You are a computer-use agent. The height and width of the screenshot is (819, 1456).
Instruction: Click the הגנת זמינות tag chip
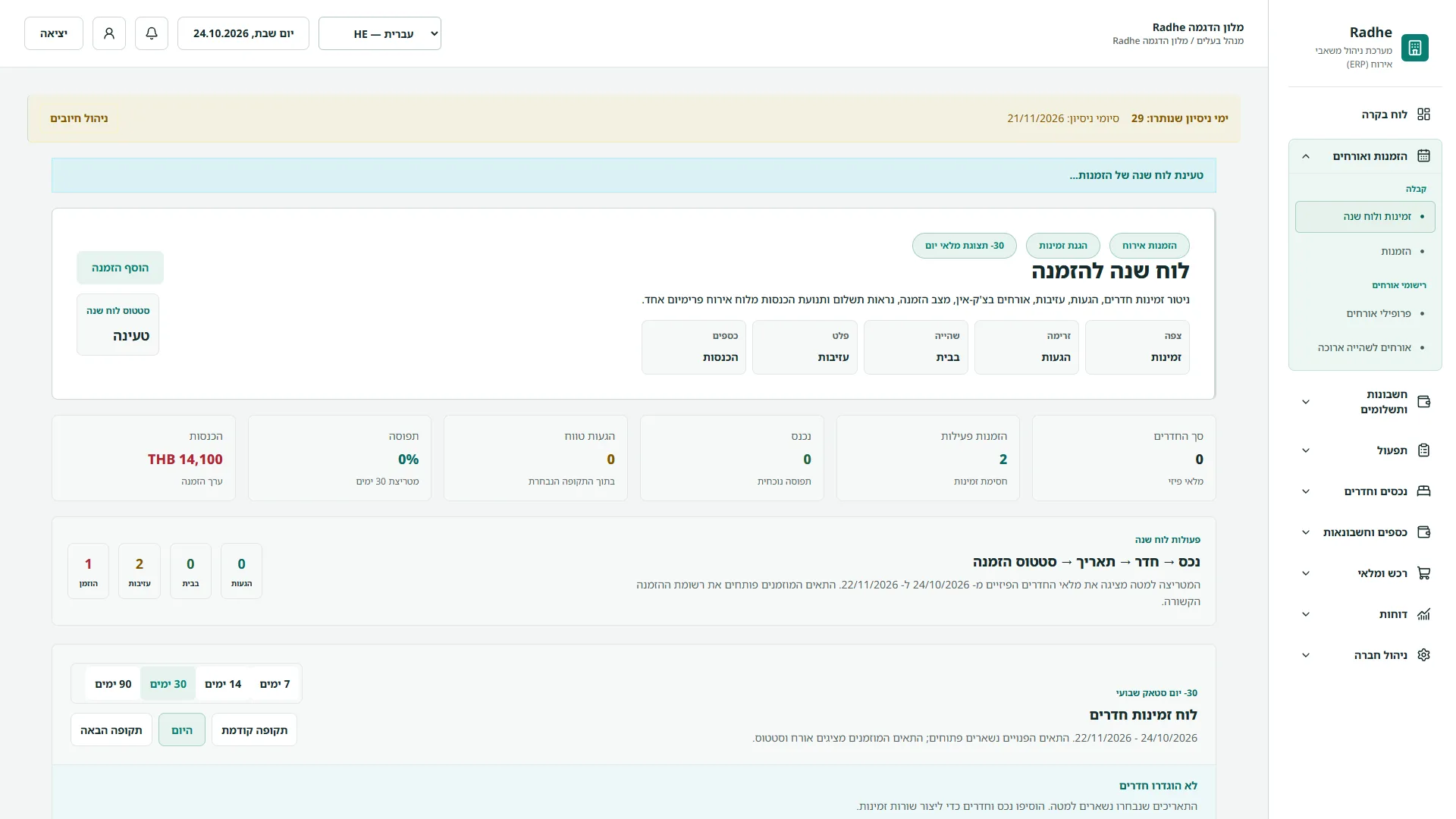[x=1063, y=246]
